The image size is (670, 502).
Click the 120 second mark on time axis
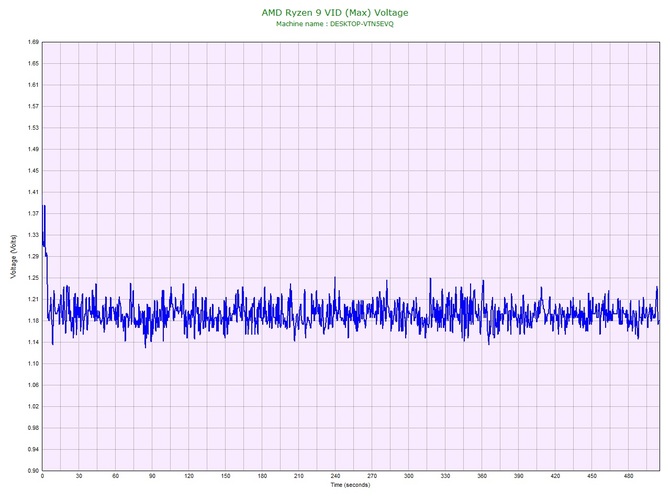189,477
